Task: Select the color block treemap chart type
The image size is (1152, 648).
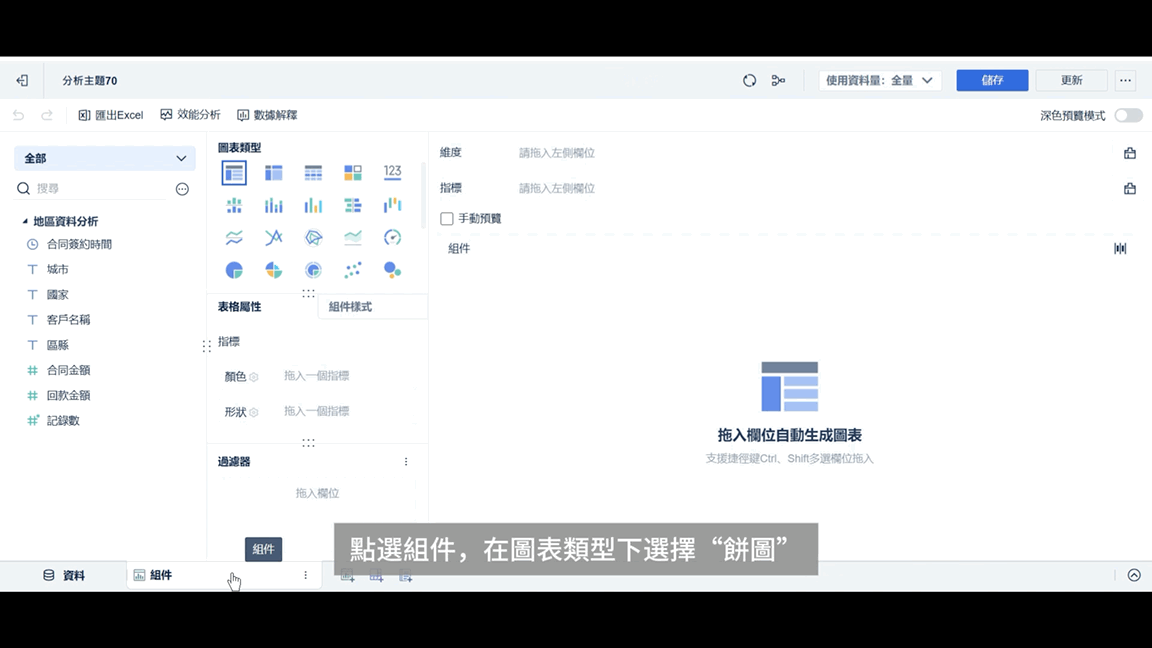Action: click(353, 173)
